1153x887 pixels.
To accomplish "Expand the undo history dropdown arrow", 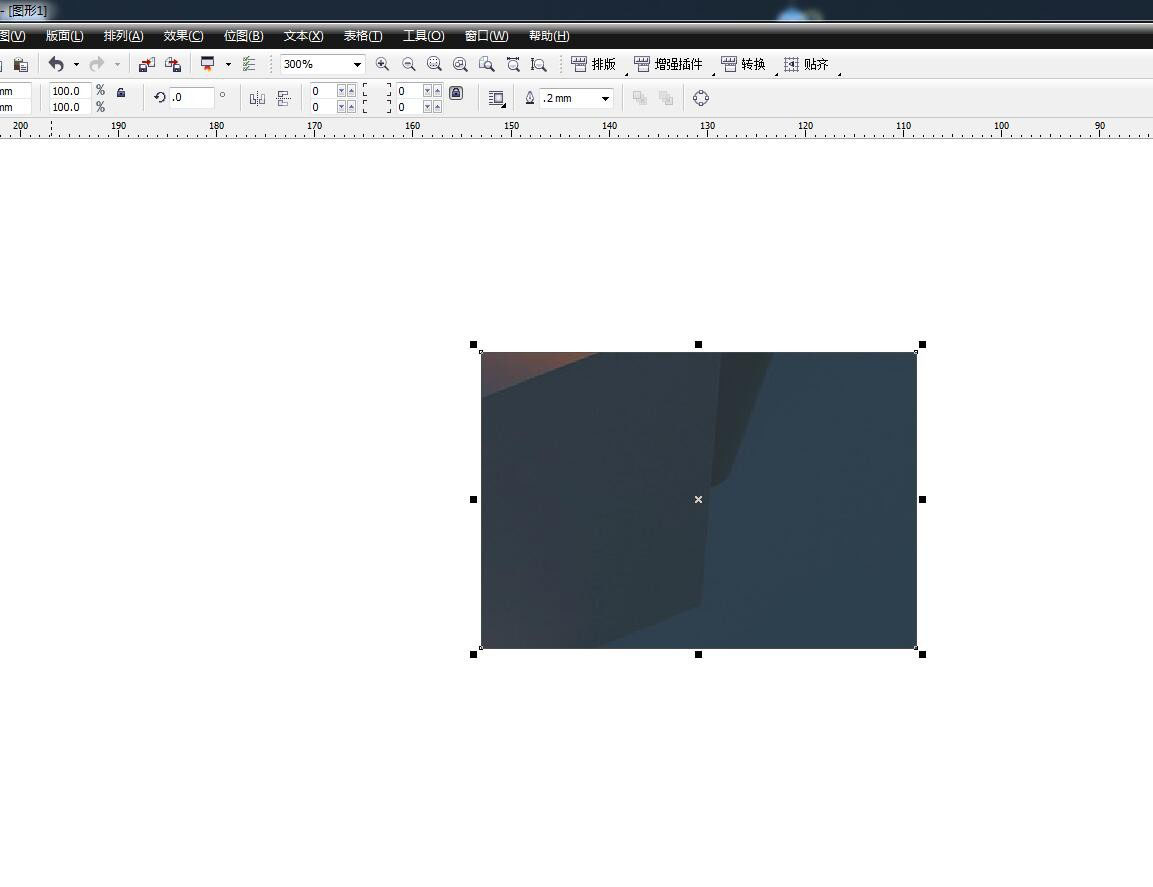I will click(x=76, y=65).
